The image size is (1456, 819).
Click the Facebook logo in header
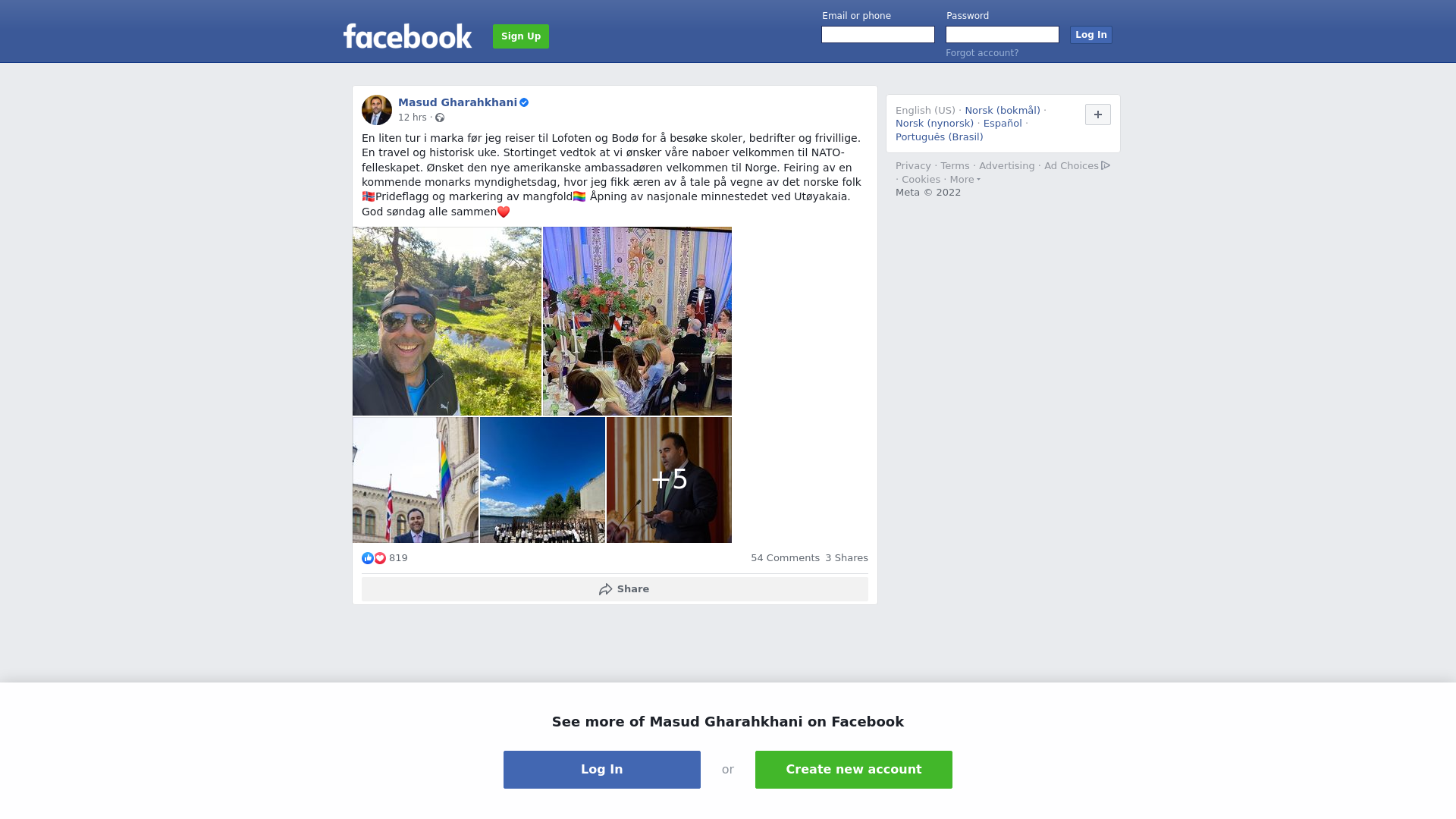[407, 36]
